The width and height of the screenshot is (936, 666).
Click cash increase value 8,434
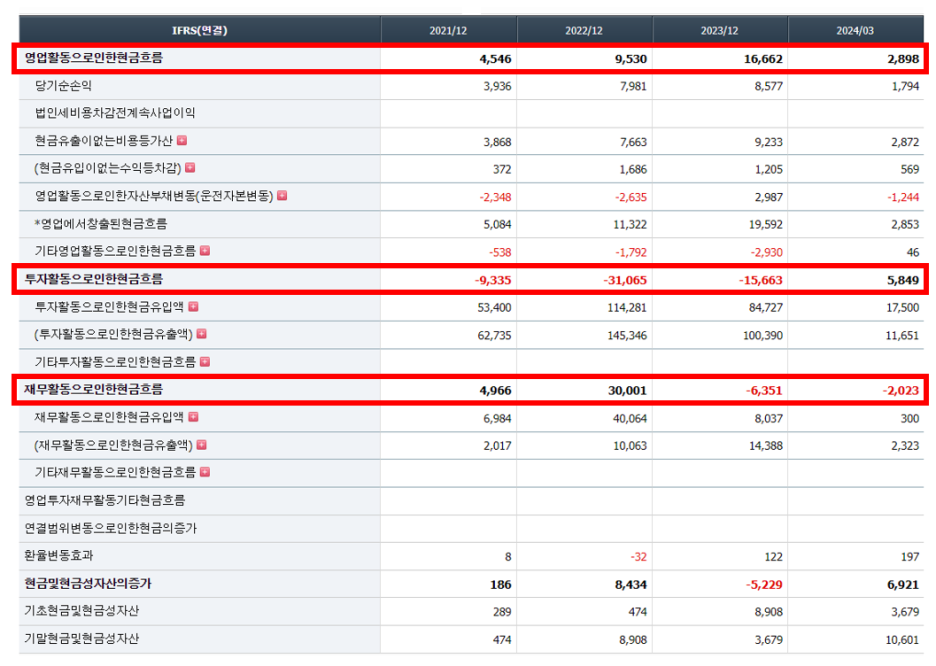631,585
